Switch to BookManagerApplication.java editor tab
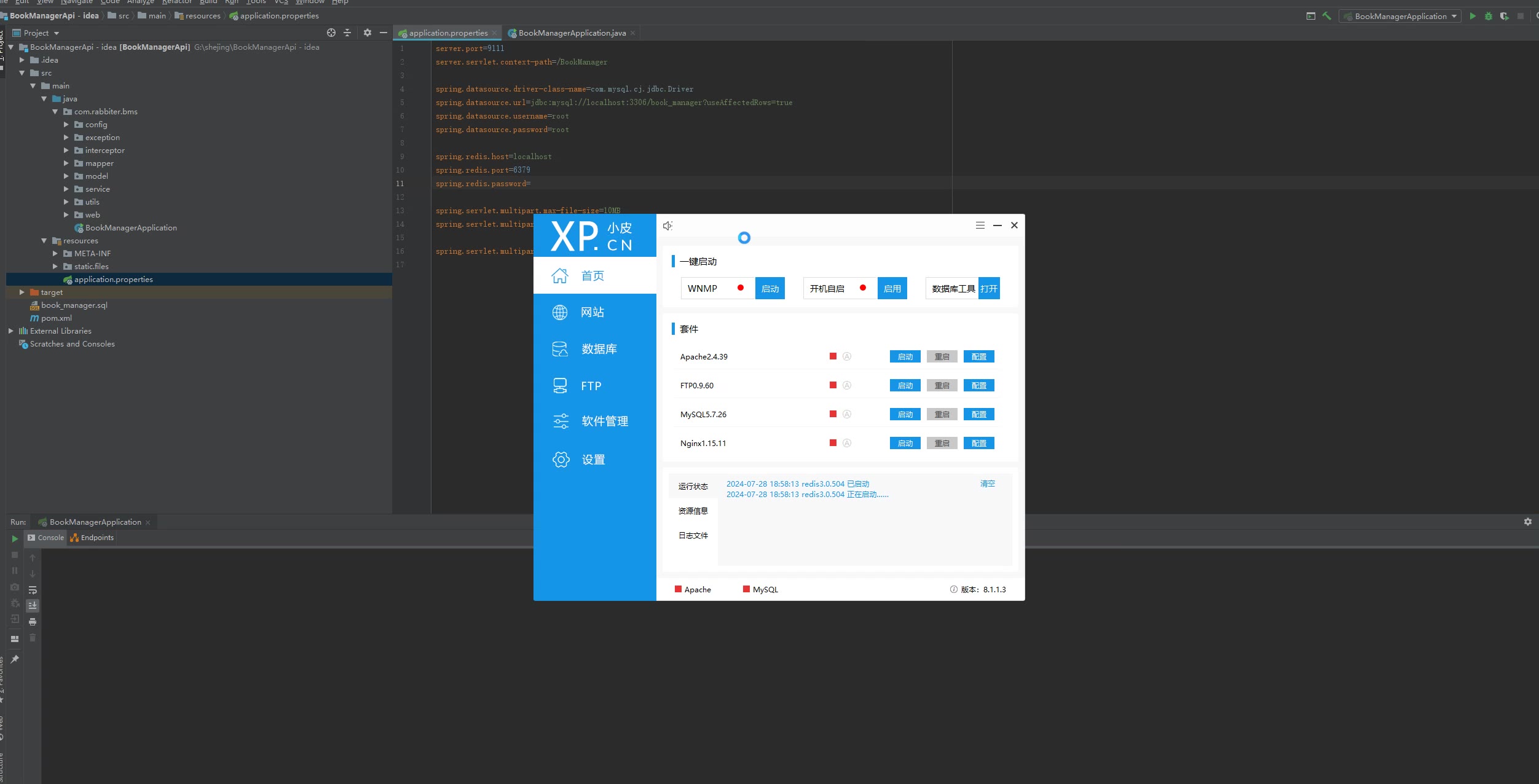 tap(572, 33)
